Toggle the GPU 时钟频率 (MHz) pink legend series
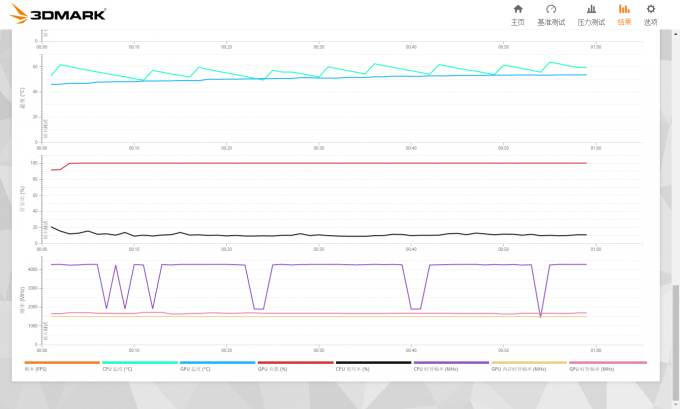This screenshot has height=409, width=680. pyautogui.click(x=607, y=364)
